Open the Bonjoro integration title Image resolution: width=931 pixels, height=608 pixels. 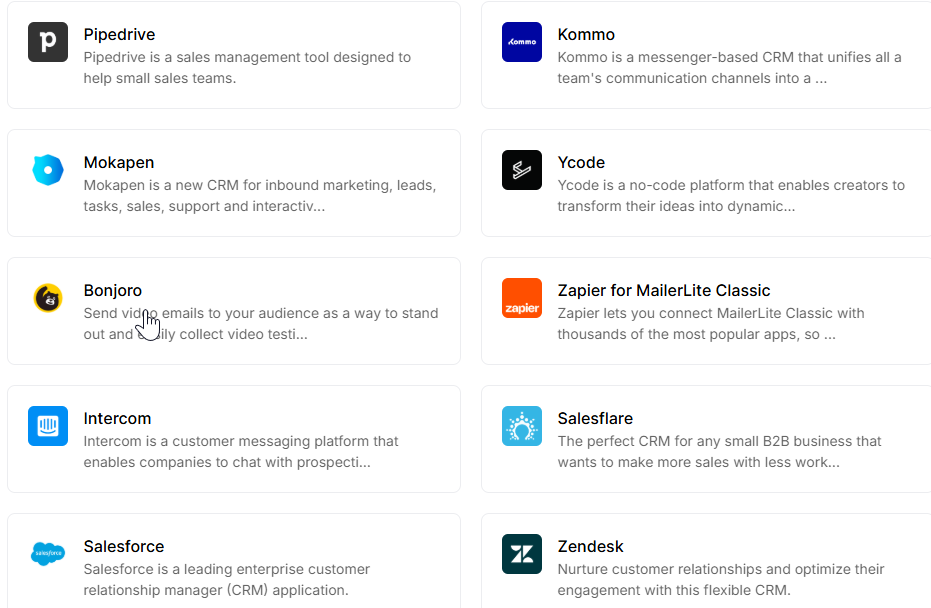[x=113, y=291]
